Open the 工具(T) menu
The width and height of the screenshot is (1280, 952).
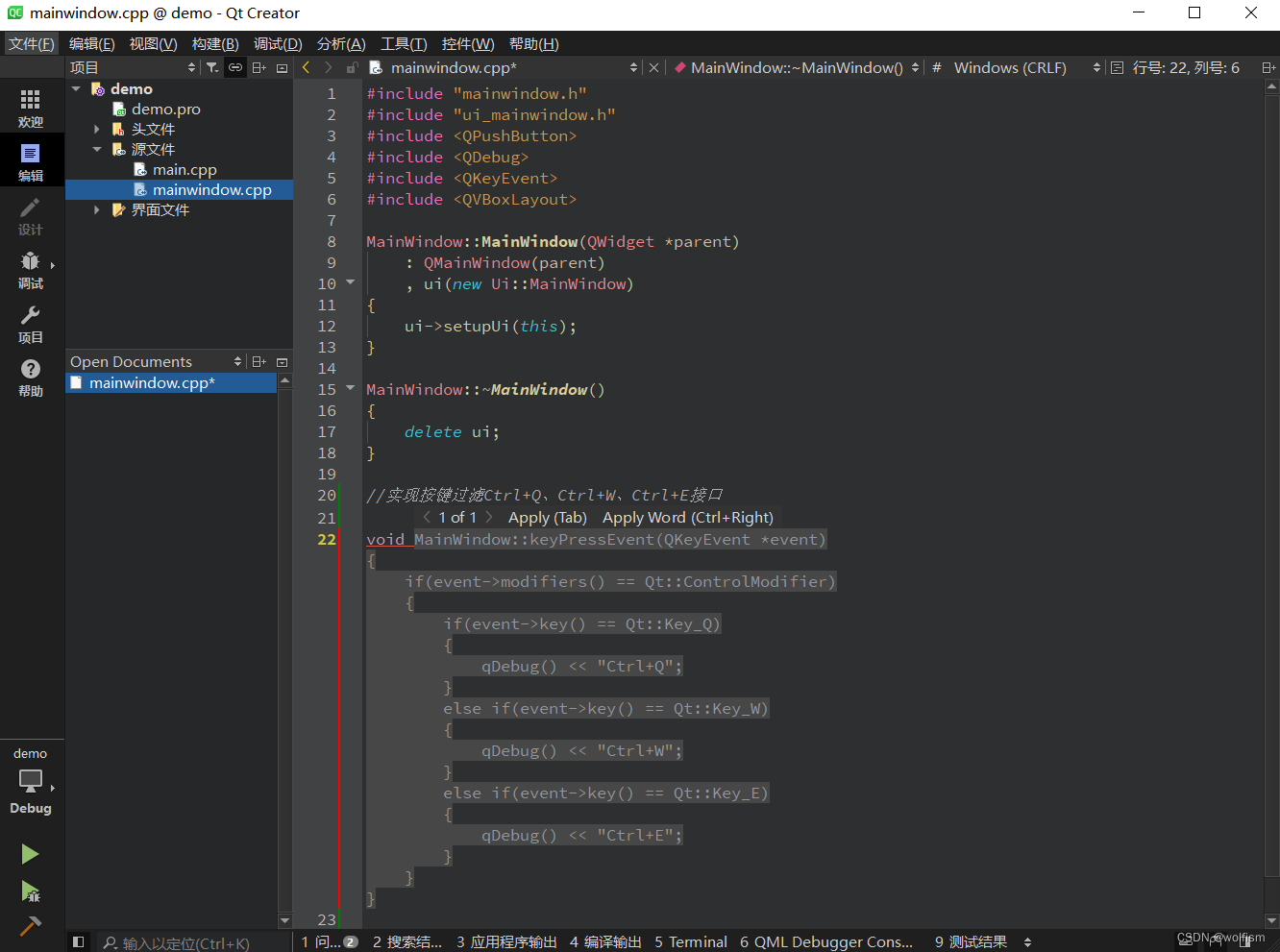pos(404,44)
